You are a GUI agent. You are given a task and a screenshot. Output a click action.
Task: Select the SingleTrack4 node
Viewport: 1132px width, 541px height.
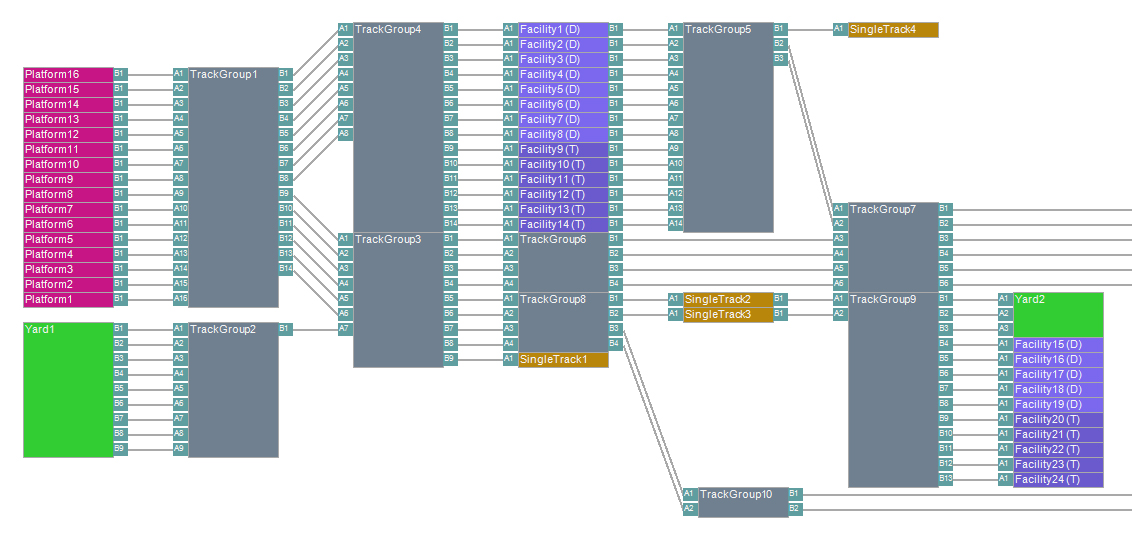[x=893, y=30]
